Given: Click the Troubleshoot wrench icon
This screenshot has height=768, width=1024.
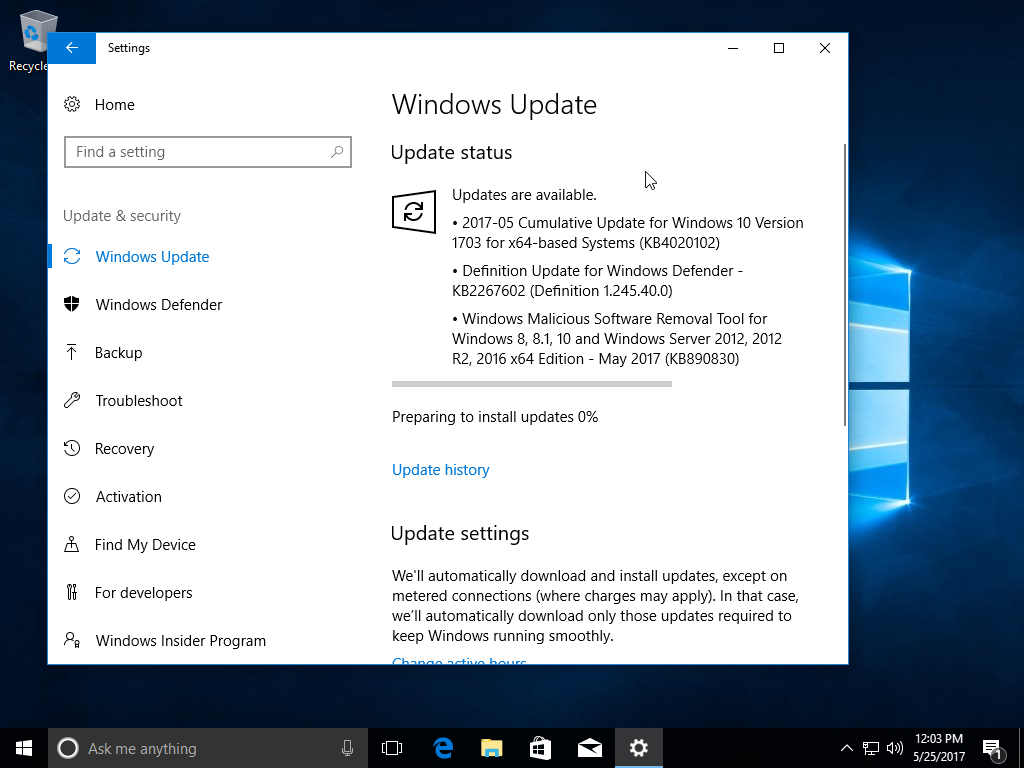Looking at the screenshot, I should tap(72, 400).
